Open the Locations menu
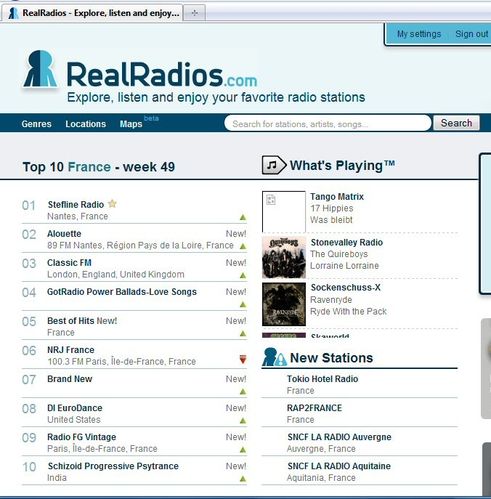This screenshot has width=491, height=499. (x=86, y=124)
